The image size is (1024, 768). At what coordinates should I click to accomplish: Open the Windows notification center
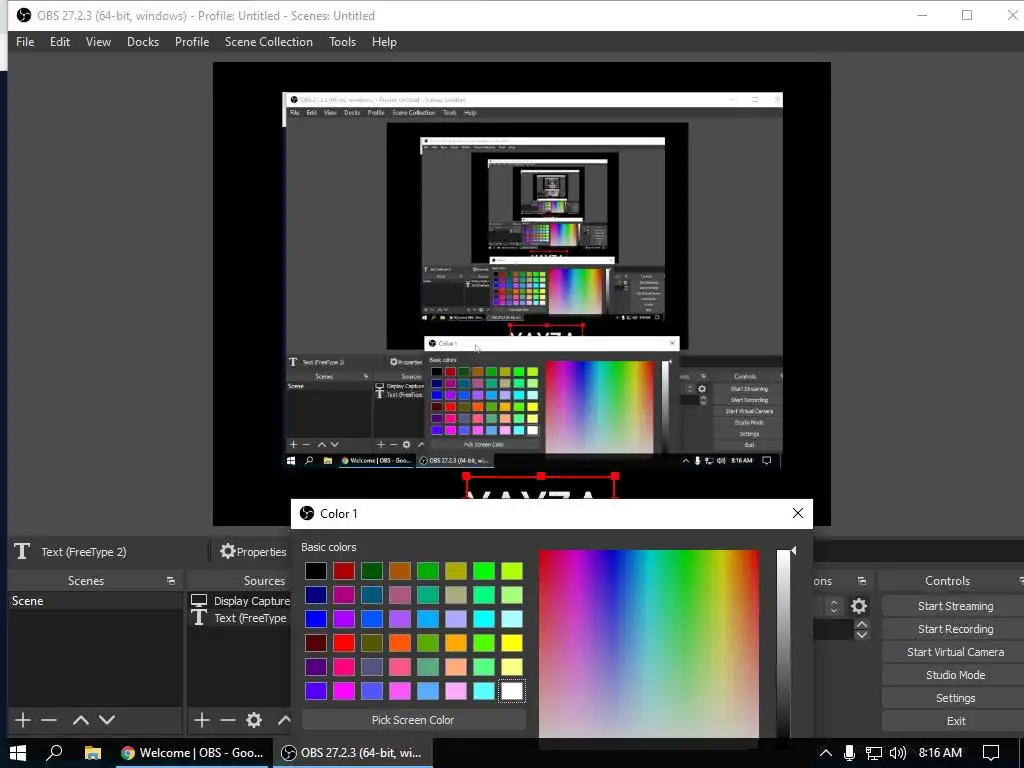(x=991, y=753)
